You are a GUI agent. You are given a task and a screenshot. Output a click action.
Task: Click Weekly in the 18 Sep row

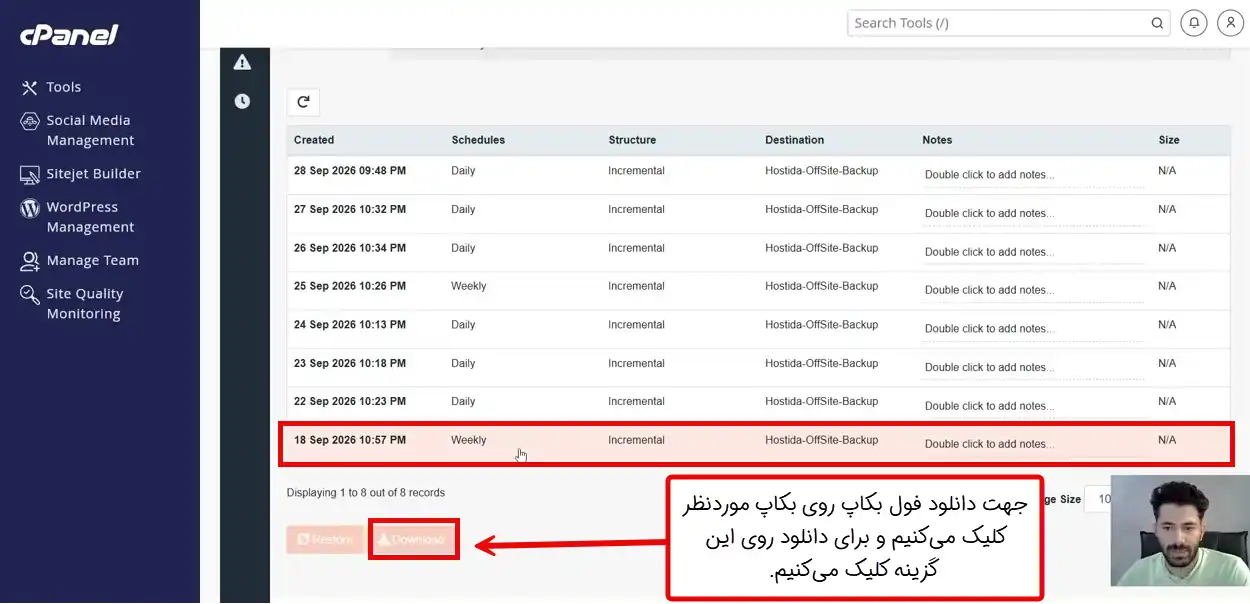pyautogui.click(x=468, y=440)
